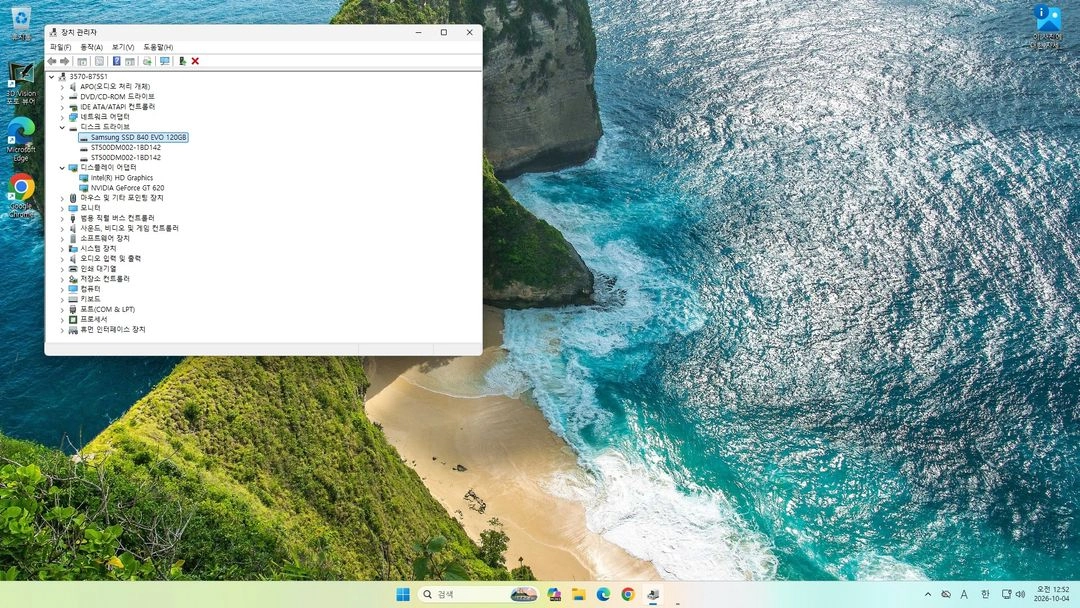Screen dimensions: 1080x608
Task: Select 사운드, 비디오 및 게임 컨트롤러 category
Action: tap(129, 228)
